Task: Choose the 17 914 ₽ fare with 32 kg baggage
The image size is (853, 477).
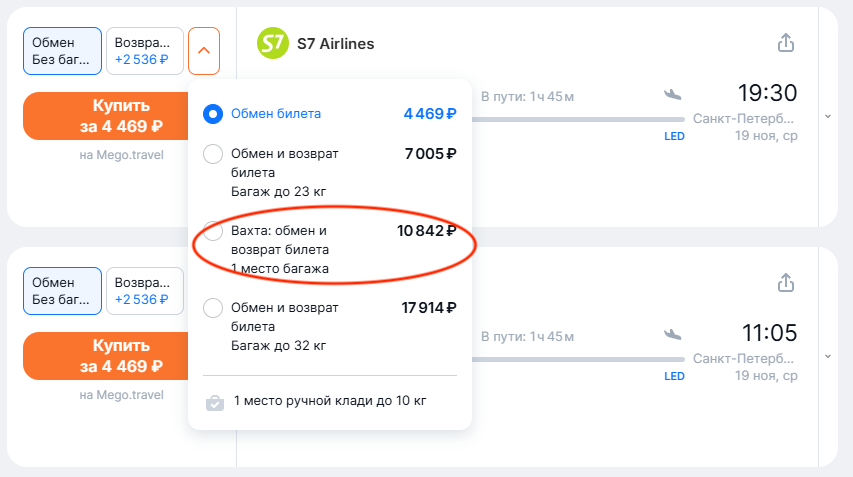Action: click(212, 309)
